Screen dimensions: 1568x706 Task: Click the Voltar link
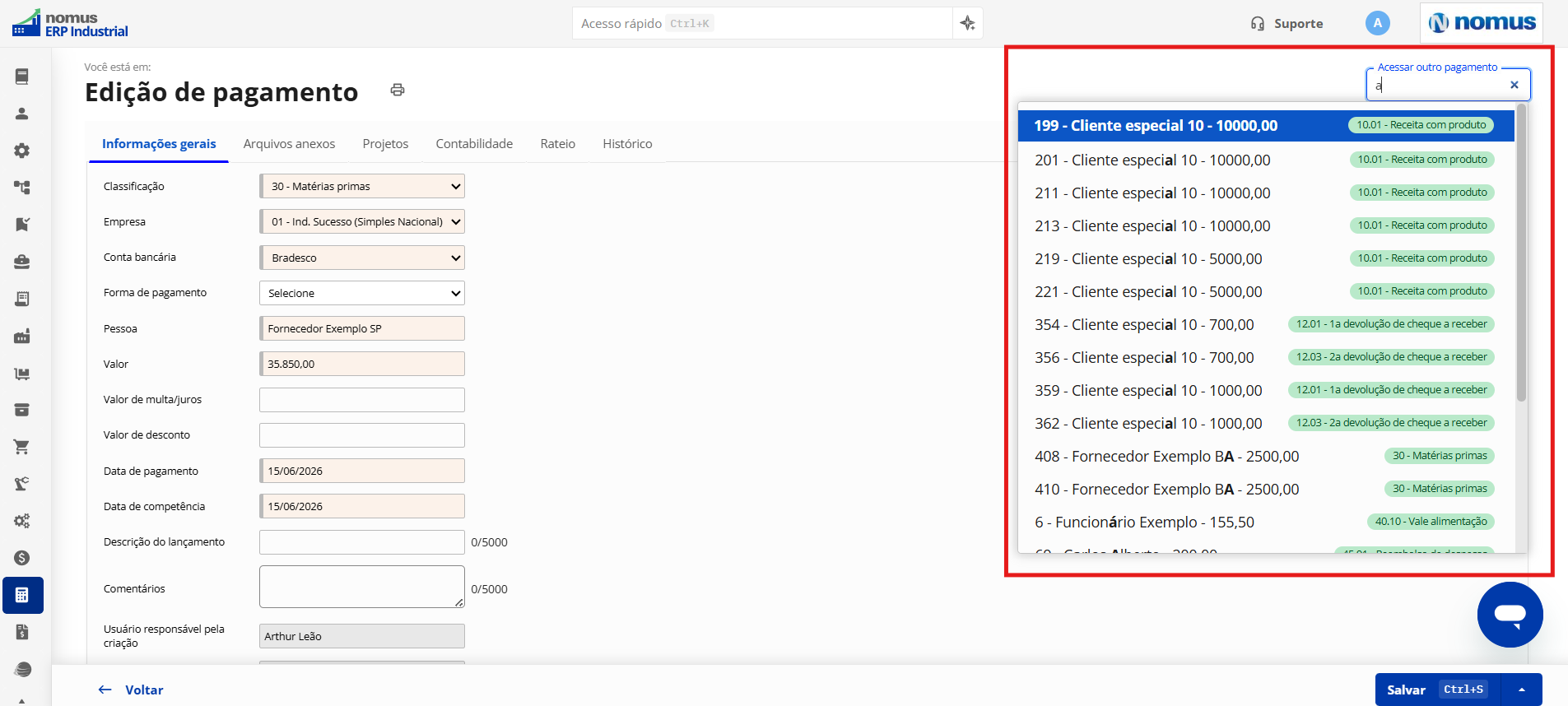131,690
